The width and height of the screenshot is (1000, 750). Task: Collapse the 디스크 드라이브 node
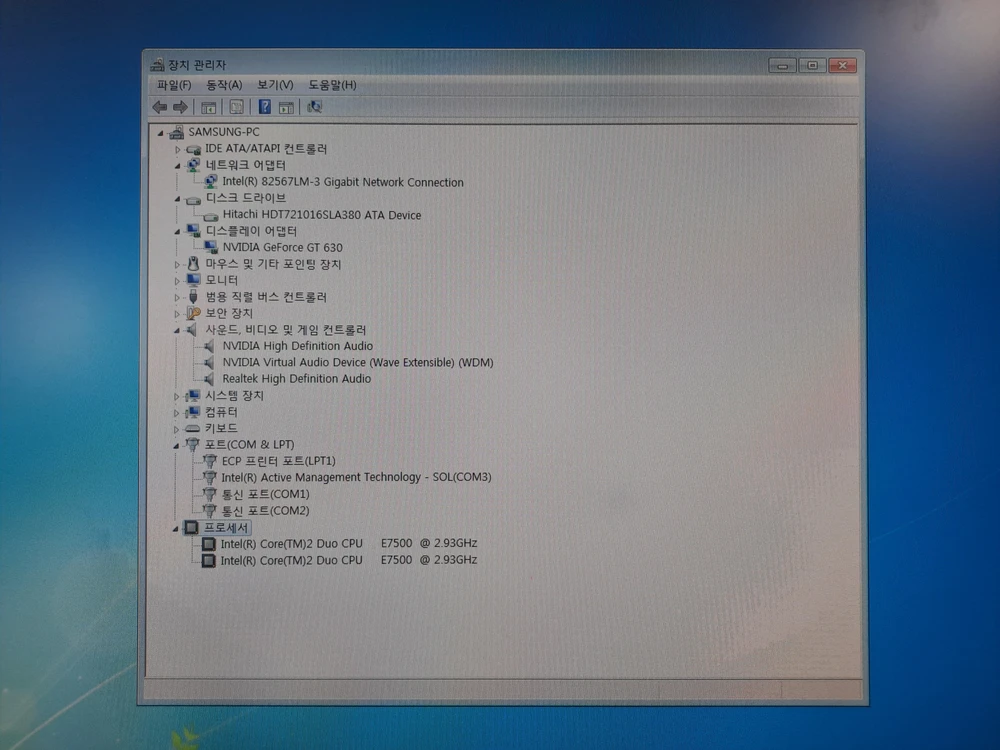(x=177, y=199)
